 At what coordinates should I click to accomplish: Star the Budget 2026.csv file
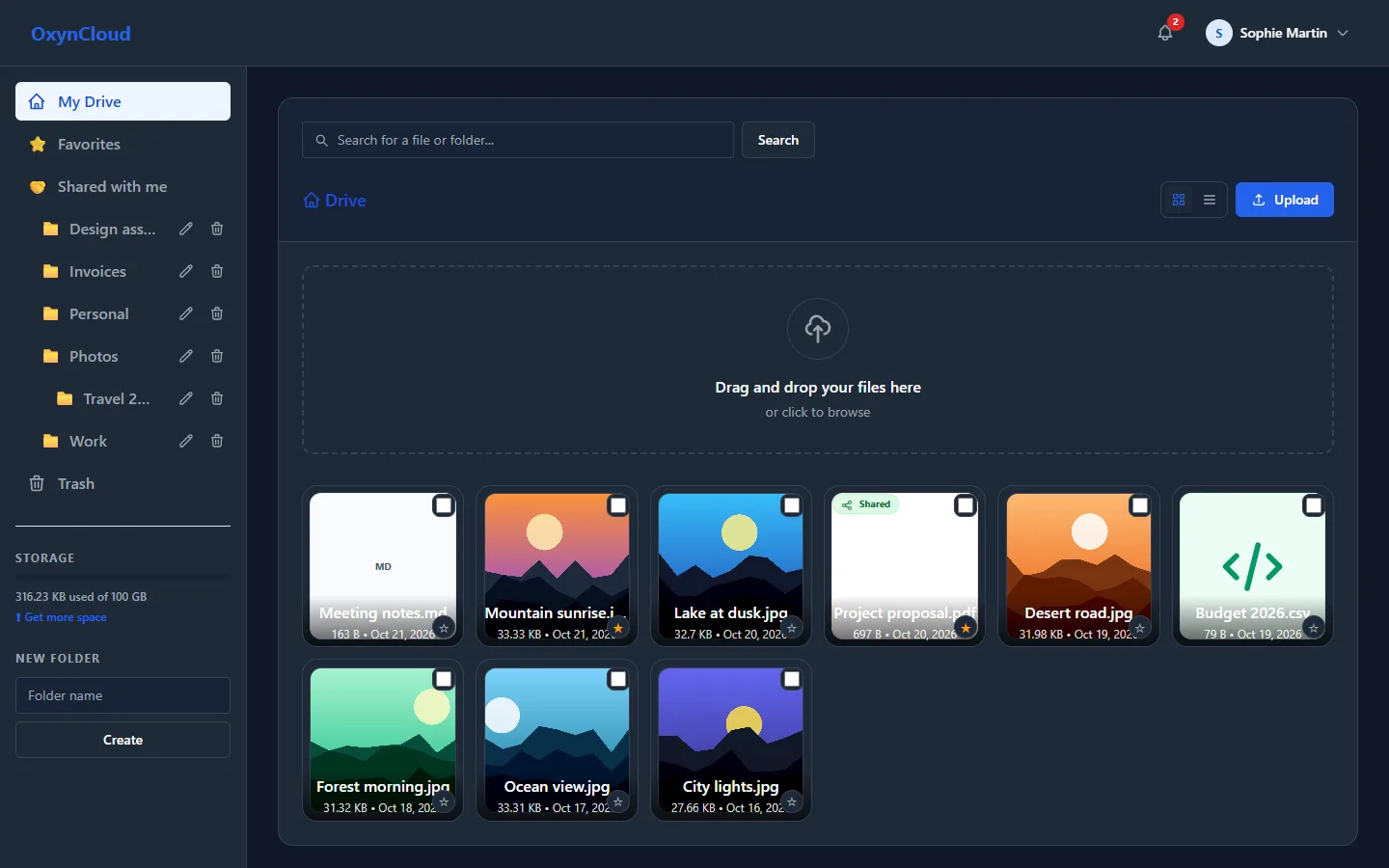[x=1313, y=628]
